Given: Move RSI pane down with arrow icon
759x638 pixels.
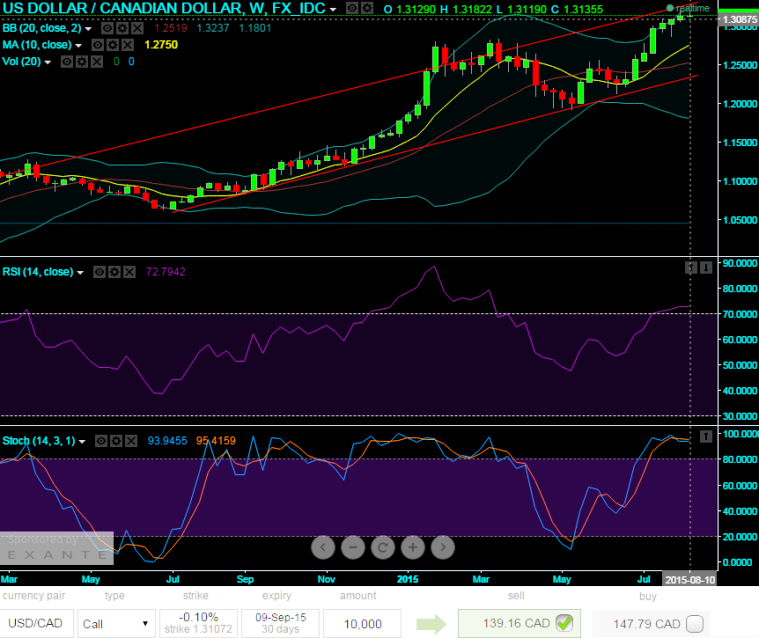Looking at the screenshot, I should [706, 268].
